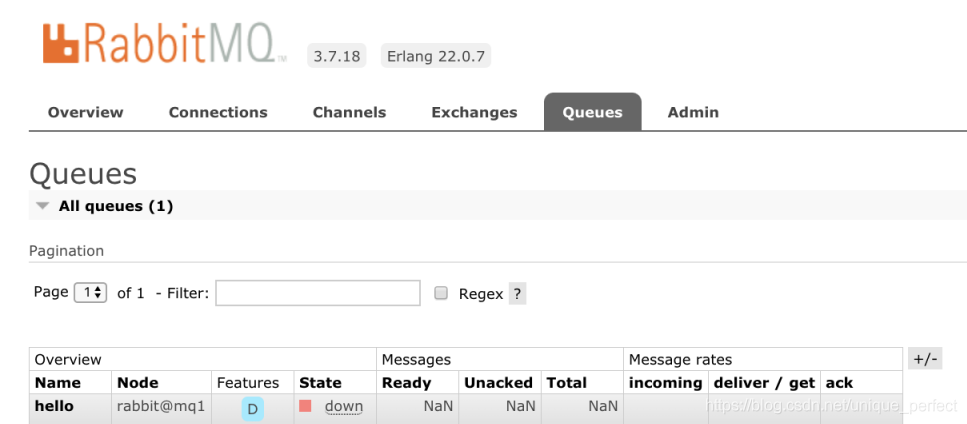
Task: Open the Exchanges tab
Action: pos(474,112)
